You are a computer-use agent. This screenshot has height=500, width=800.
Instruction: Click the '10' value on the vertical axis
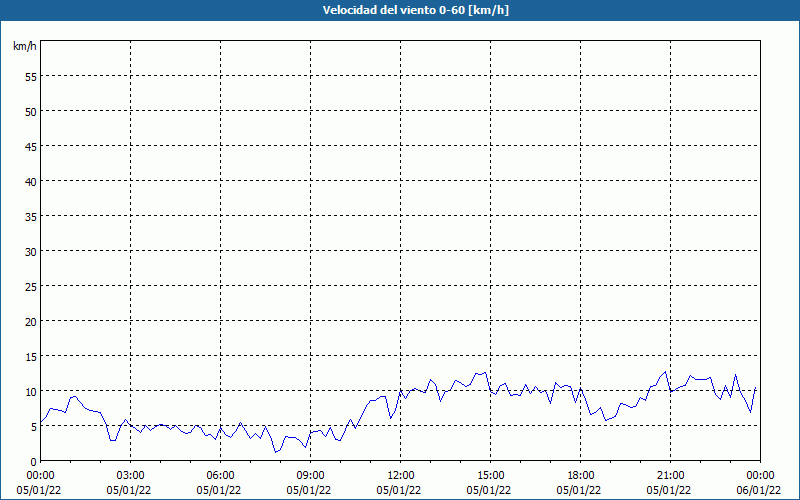[31, 391]
